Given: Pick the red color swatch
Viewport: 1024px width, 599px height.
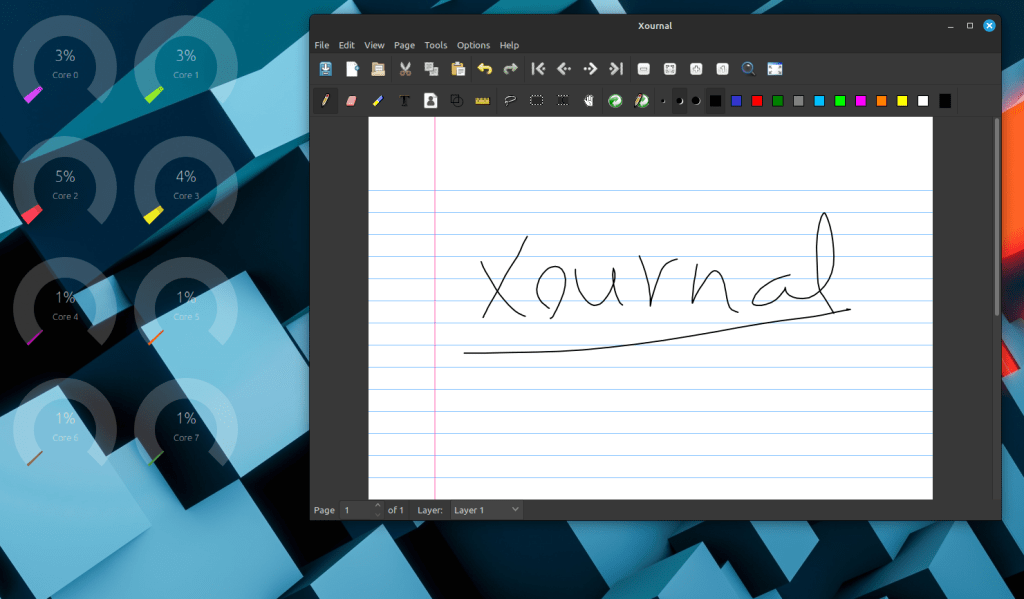Looking at the screenshot, I should 757,100.
